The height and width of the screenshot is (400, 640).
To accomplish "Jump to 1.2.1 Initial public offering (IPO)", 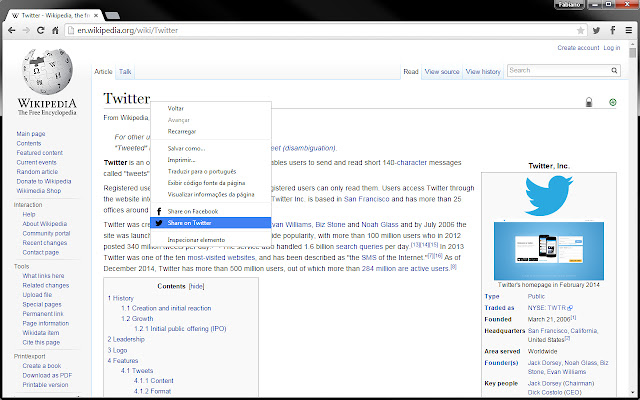I will tap(180, 329).
